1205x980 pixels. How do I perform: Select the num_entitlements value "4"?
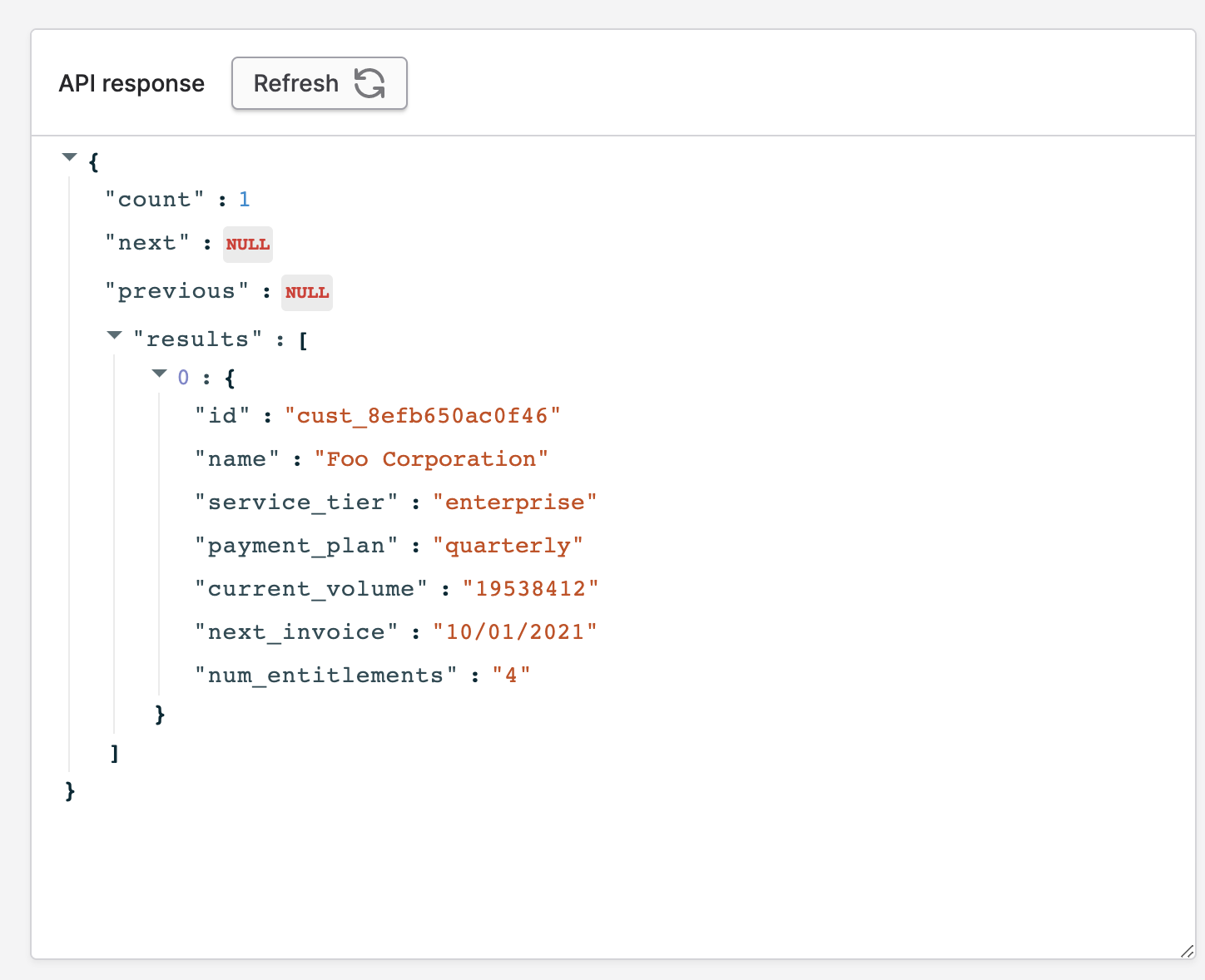point(511,676)
